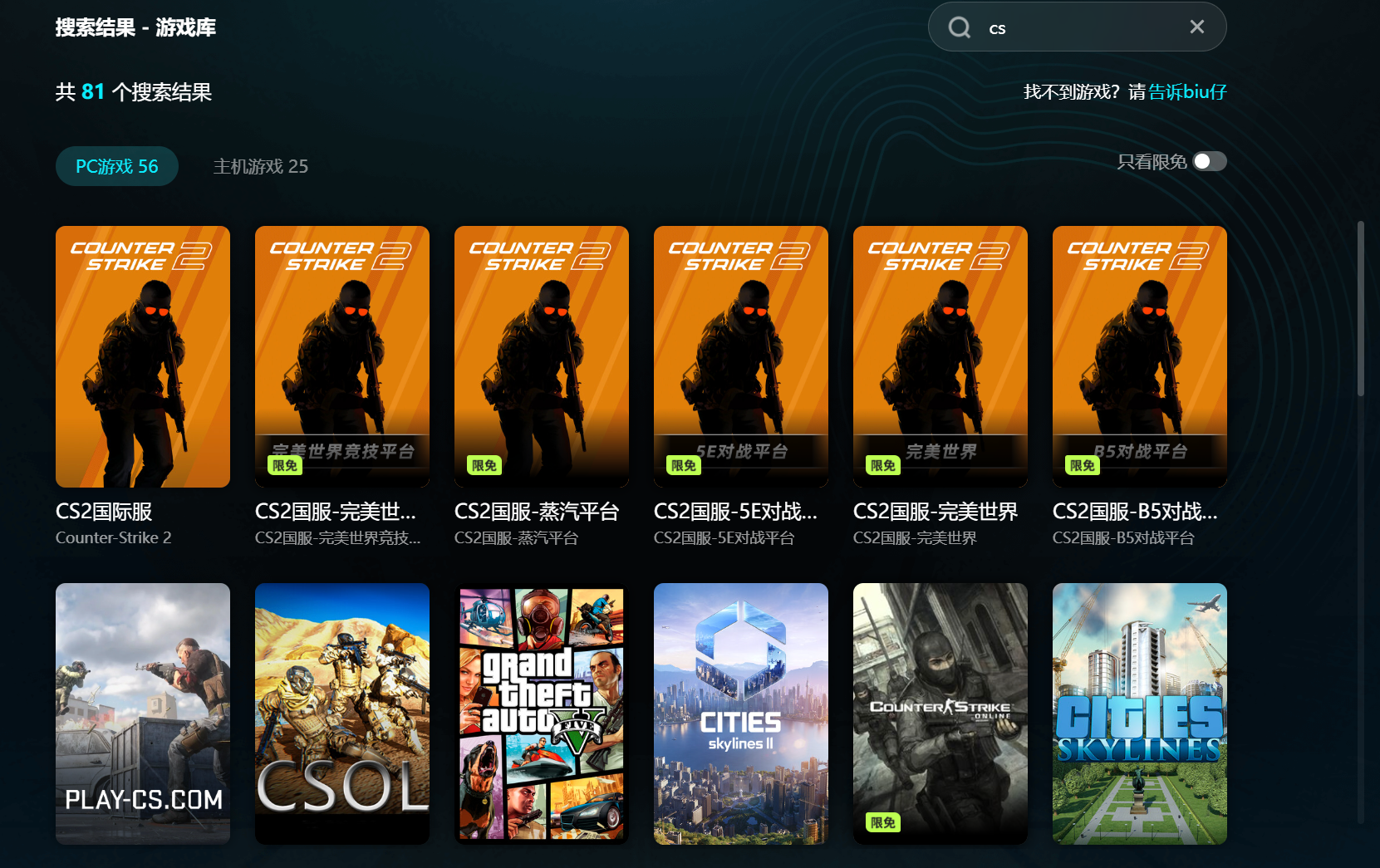Click subtitle Counter-Strike 2
1380x868 pixels.
[114, 537]
